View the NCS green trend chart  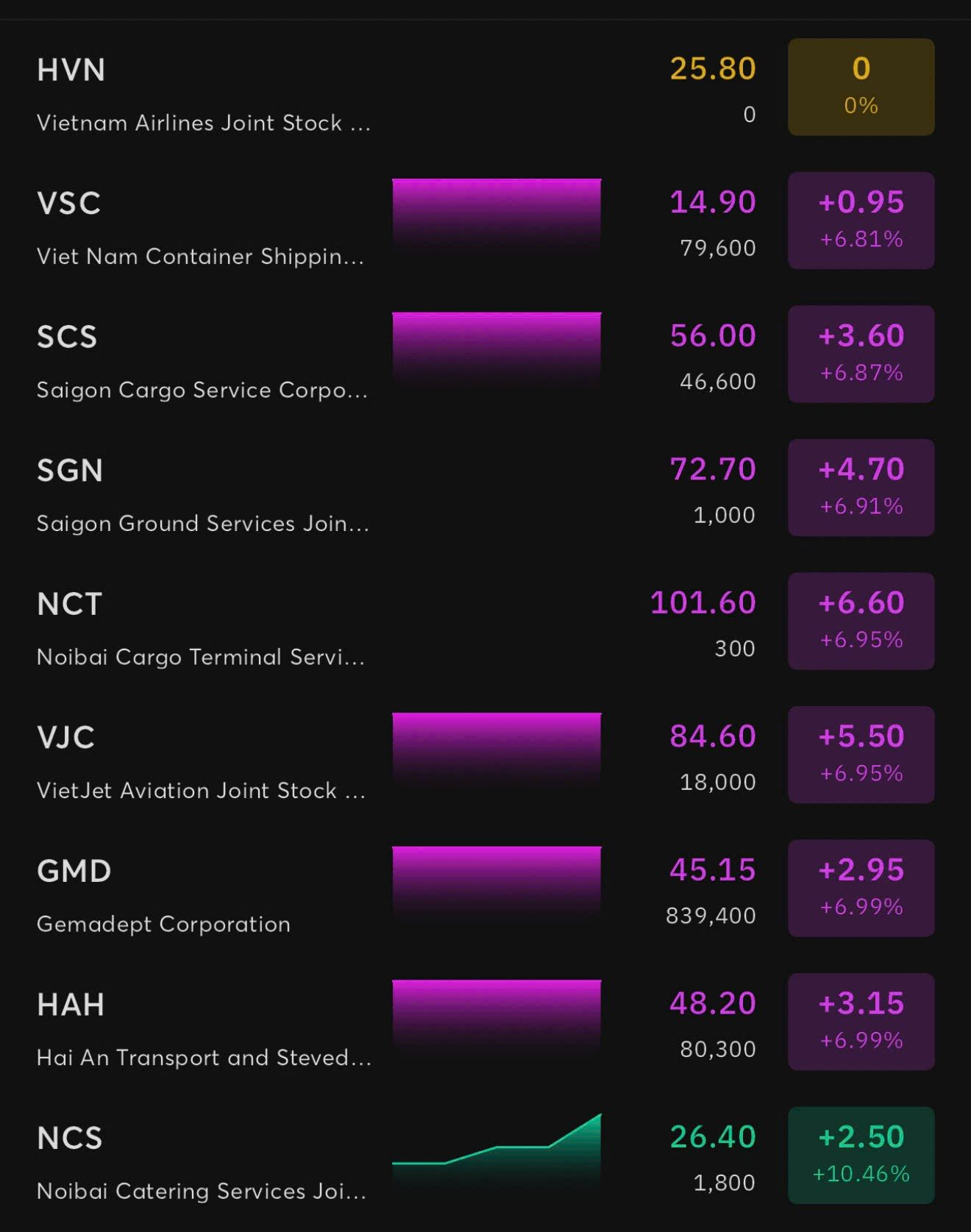pyautogui.click(x=497, y=1147)
